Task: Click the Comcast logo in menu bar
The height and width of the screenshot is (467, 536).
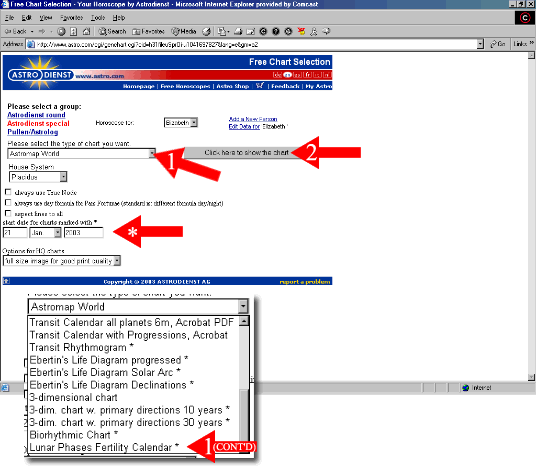Action: point(525,17)
